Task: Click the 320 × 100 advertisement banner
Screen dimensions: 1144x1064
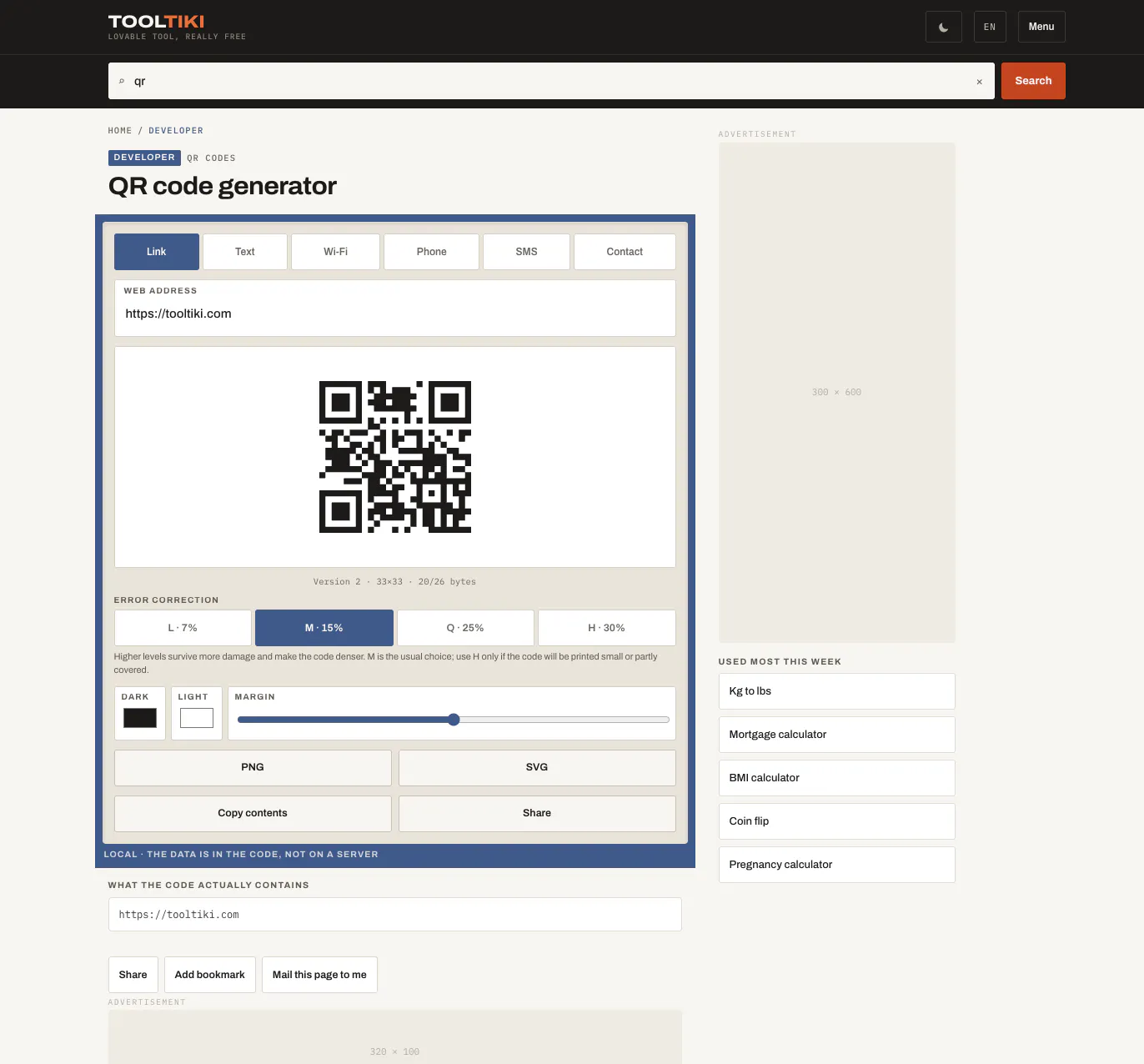Action: 395,1037
